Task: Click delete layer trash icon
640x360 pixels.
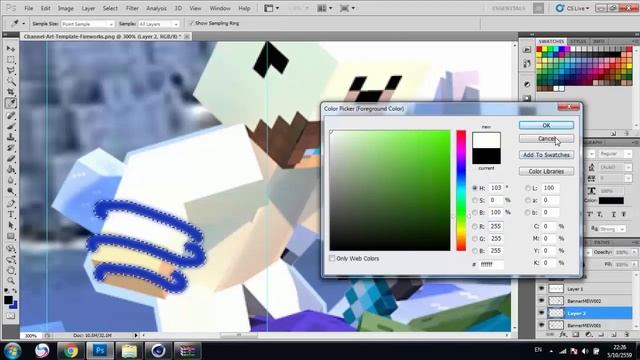Action: pyautogui.click(x=627, y=334)
